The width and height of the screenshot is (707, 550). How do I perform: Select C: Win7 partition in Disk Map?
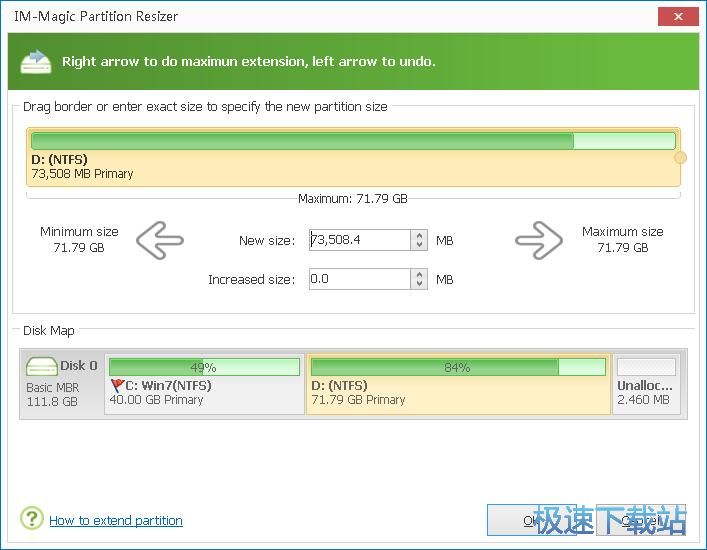[204, 384]
